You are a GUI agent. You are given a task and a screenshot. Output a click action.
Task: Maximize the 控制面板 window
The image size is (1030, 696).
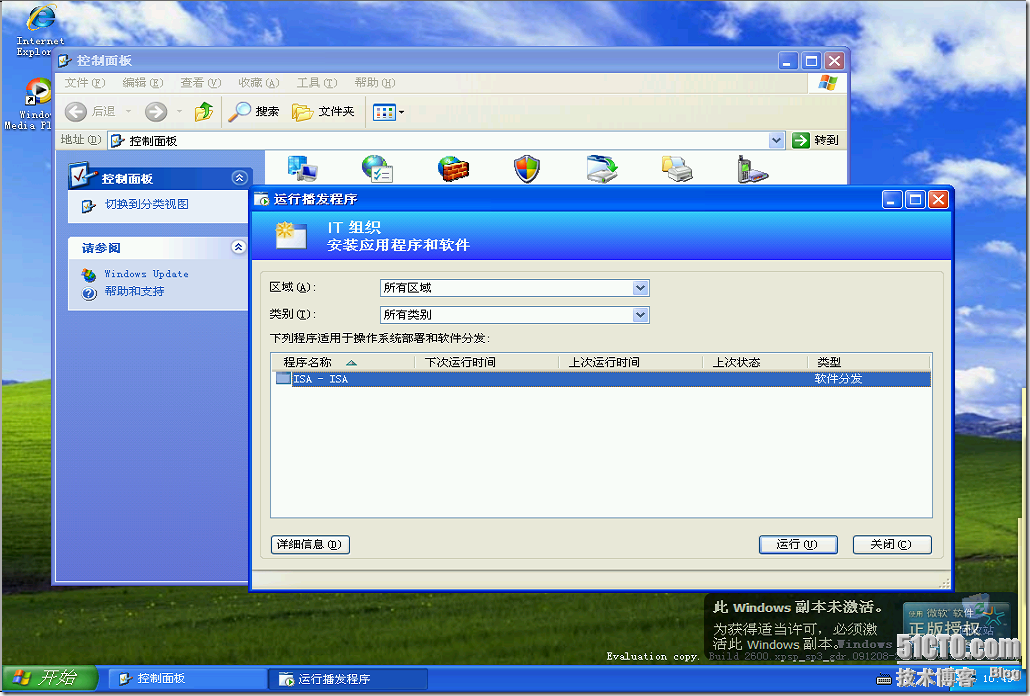pyautogui.click(x=811, y=61)
